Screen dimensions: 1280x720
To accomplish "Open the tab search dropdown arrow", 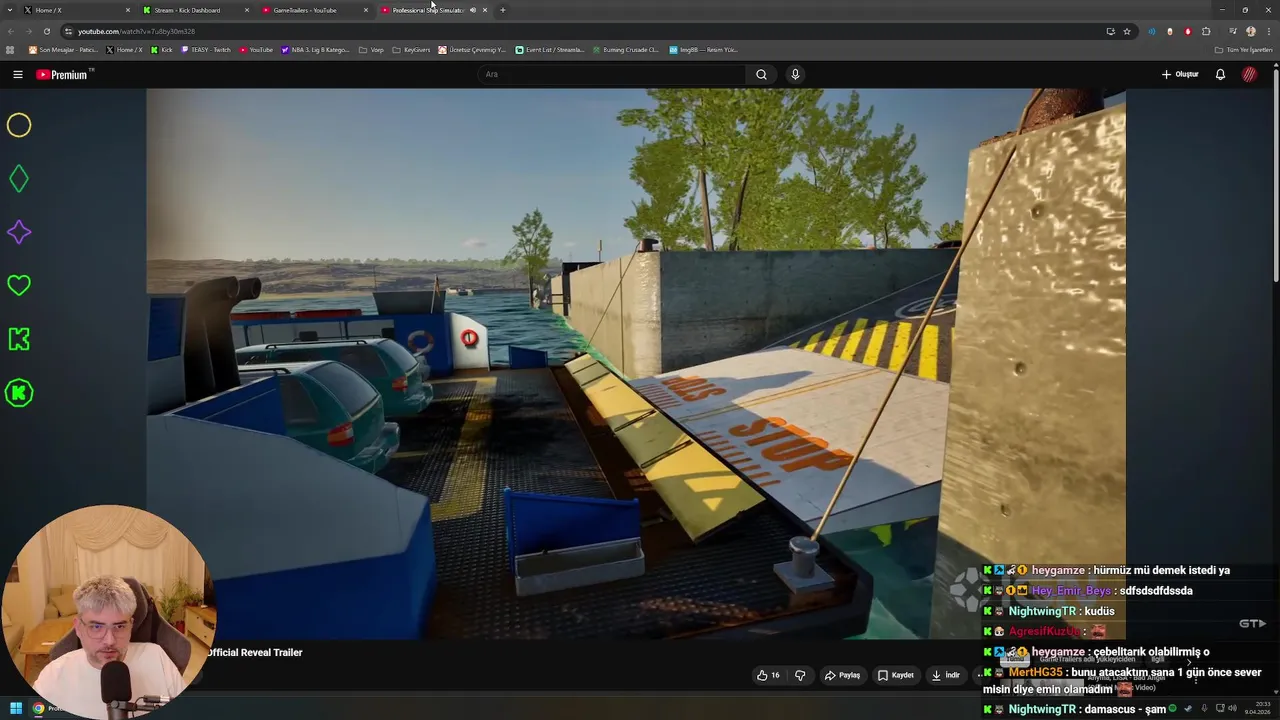I will [10, 10].
